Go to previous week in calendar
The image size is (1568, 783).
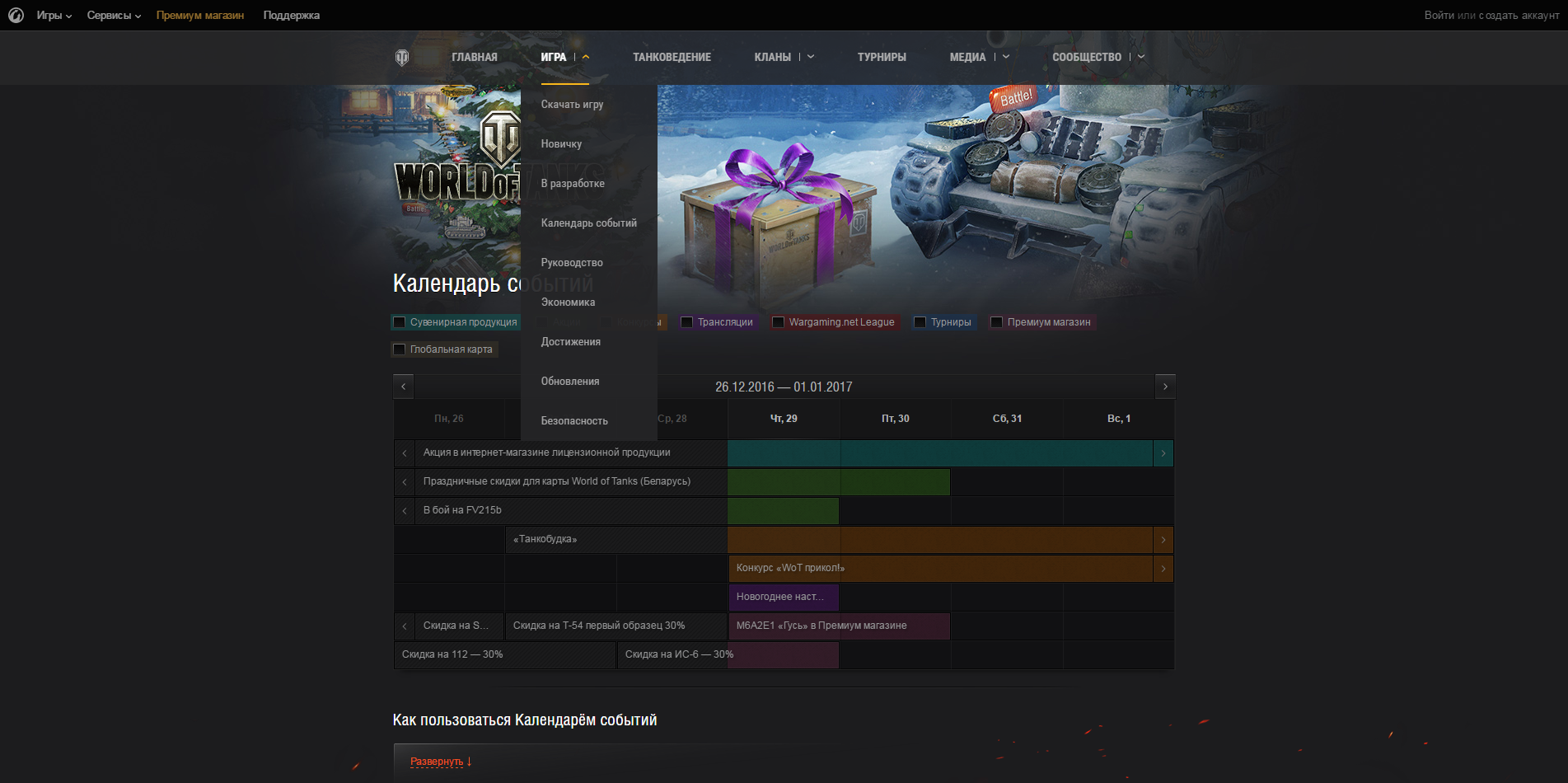tap(403, 387)
